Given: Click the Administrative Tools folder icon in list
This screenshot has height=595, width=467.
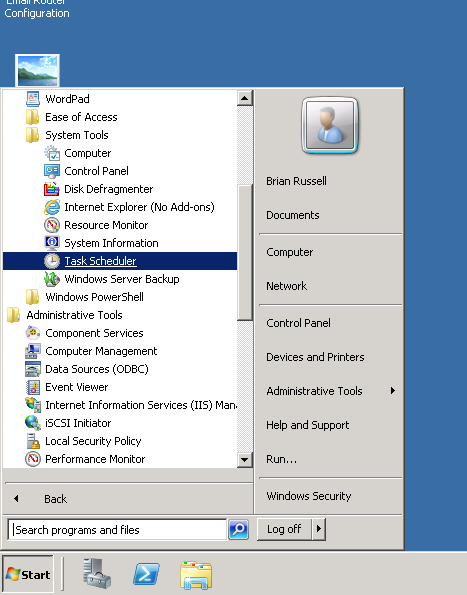Looking at the screenshot, I should click(x=14, y=315).
